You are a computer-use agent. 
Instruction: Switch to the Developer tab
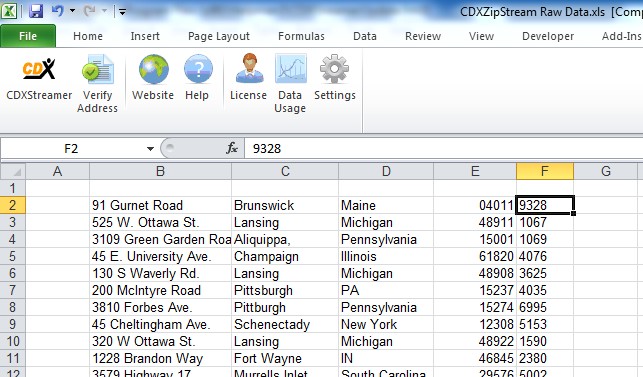[x=548, y=36]
